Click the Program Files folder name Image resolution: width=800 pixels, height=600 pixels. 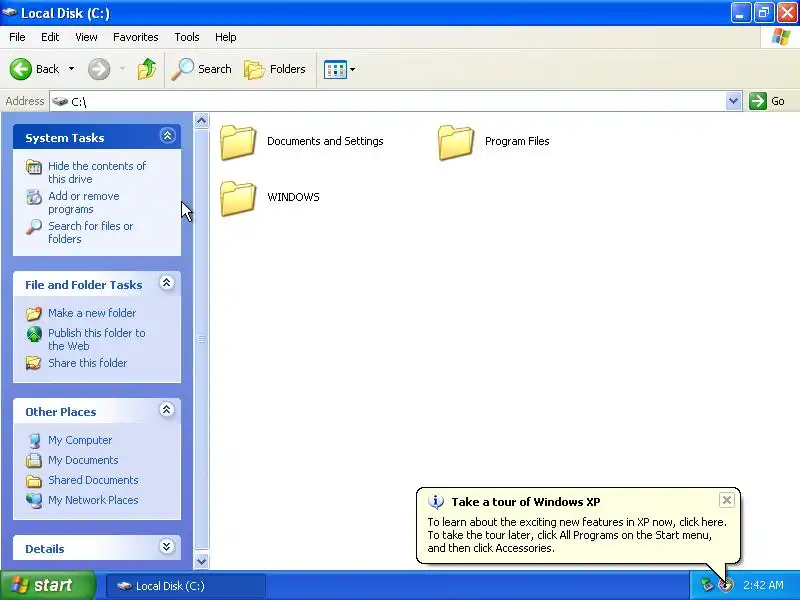pyautogui.click(x=517, y=141)
